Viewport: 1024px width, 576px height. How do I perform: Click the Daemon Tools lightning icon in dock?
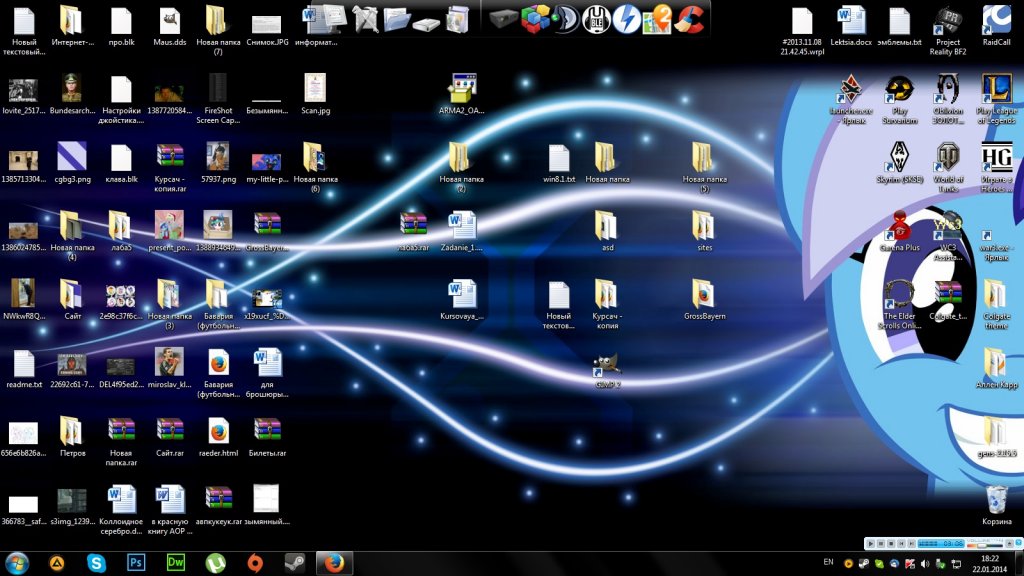click(x=626, y=17)
